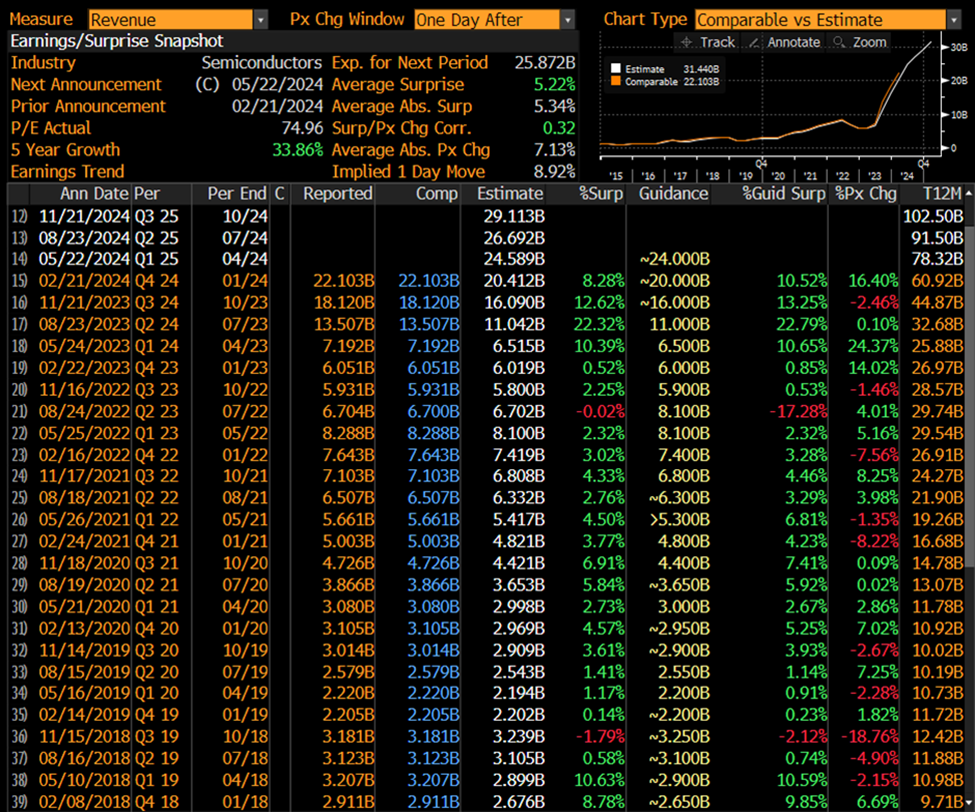975x812 pixels.
Task: Click orange Comparable legend swatch
Action: (x=616, y=82)
